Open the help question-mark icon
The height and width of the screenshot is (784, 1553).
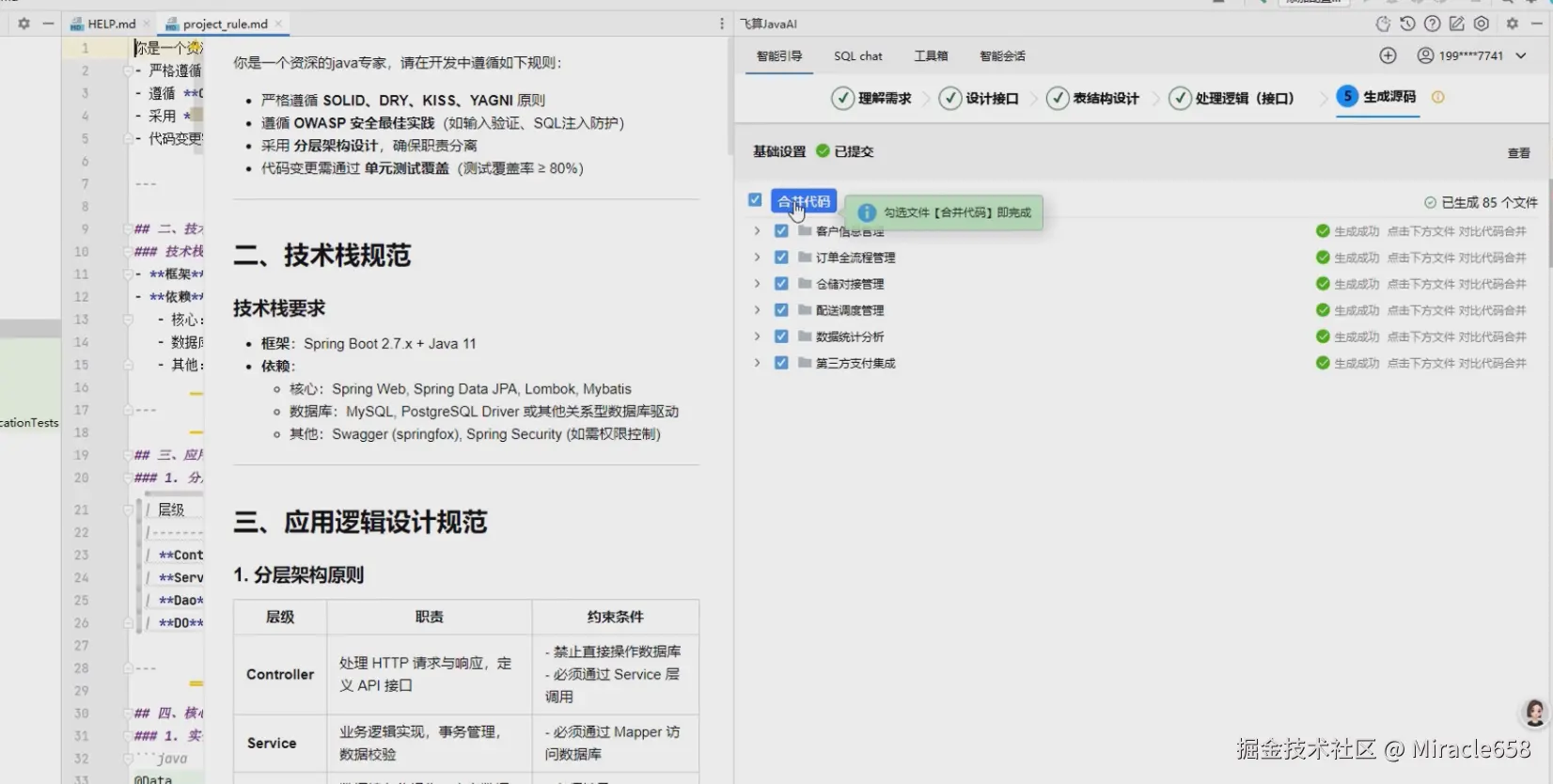[1432, 24]
